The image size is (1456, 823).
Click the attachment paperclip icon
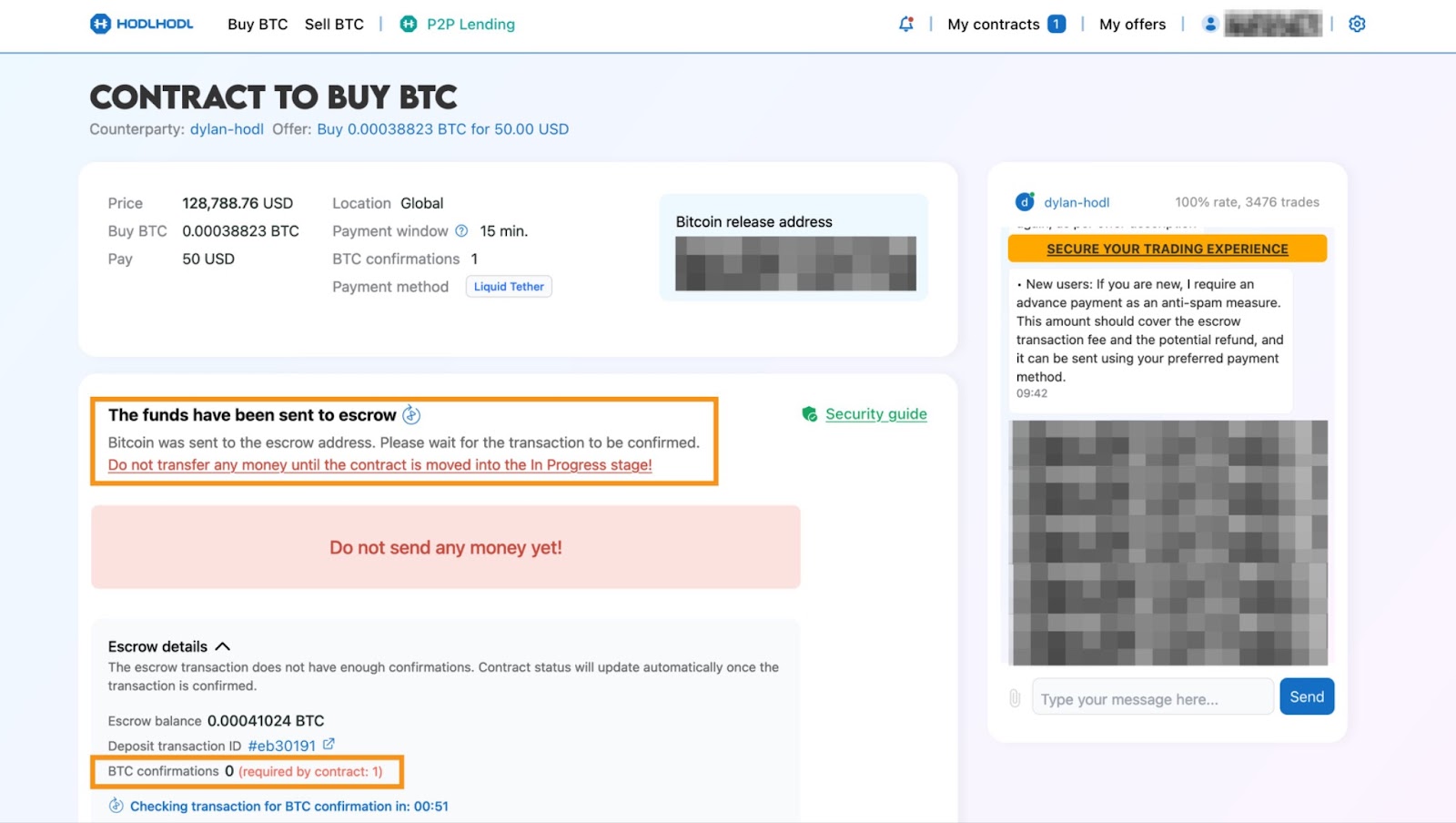pyautogui.click(x=1015, y=698)
